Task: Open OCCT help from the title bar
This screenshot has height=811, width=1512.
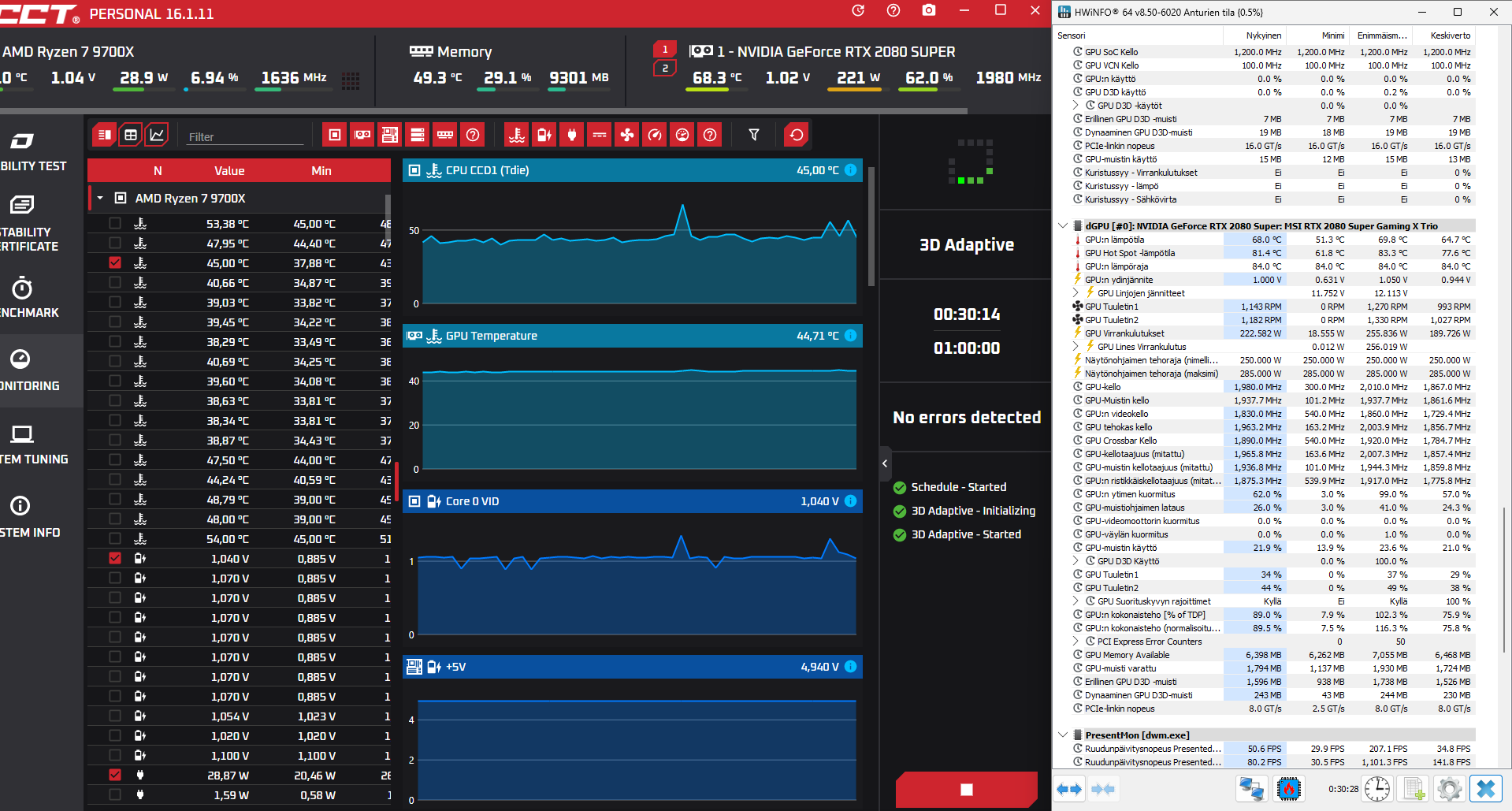Action: (893, 10)
